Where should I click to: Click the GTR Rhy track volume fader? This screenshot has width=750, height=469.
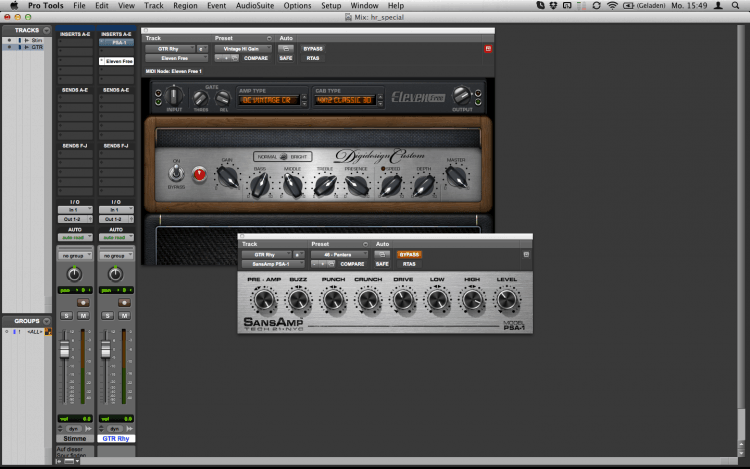[x=106, y=350]
